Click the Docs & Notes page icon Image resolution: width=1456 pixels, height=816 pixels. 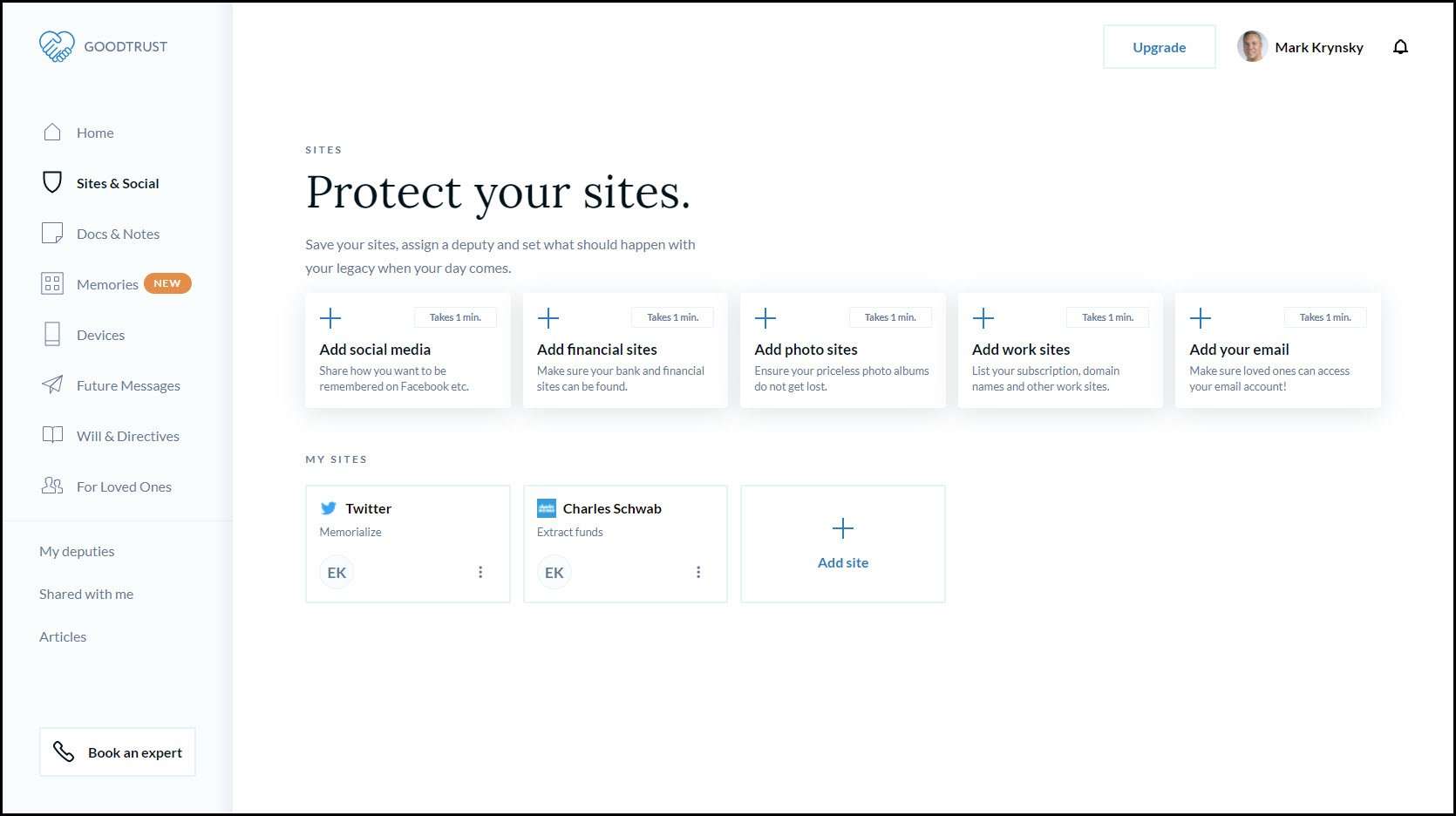click(52, 233)
